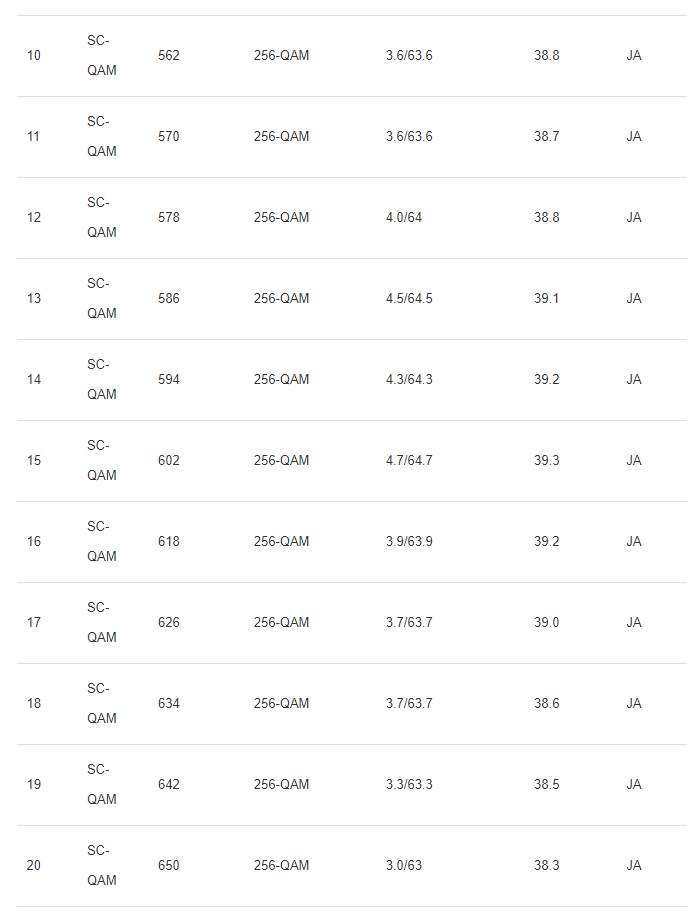Click channel number 10 cell
The height and width of the screenshot is (917, 691).
click(x=34, y=56)
